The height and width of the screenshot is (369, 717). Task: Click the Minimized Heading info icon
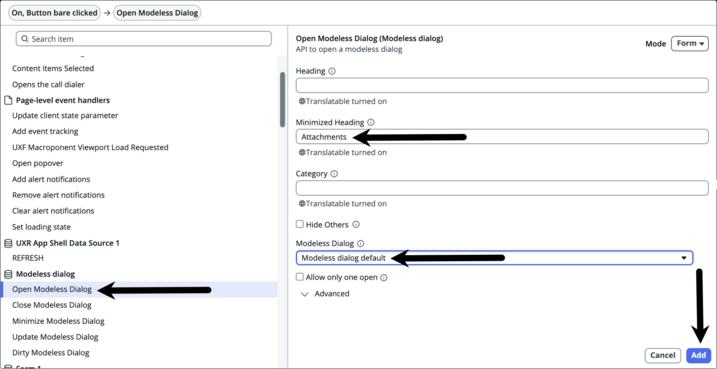371,123
